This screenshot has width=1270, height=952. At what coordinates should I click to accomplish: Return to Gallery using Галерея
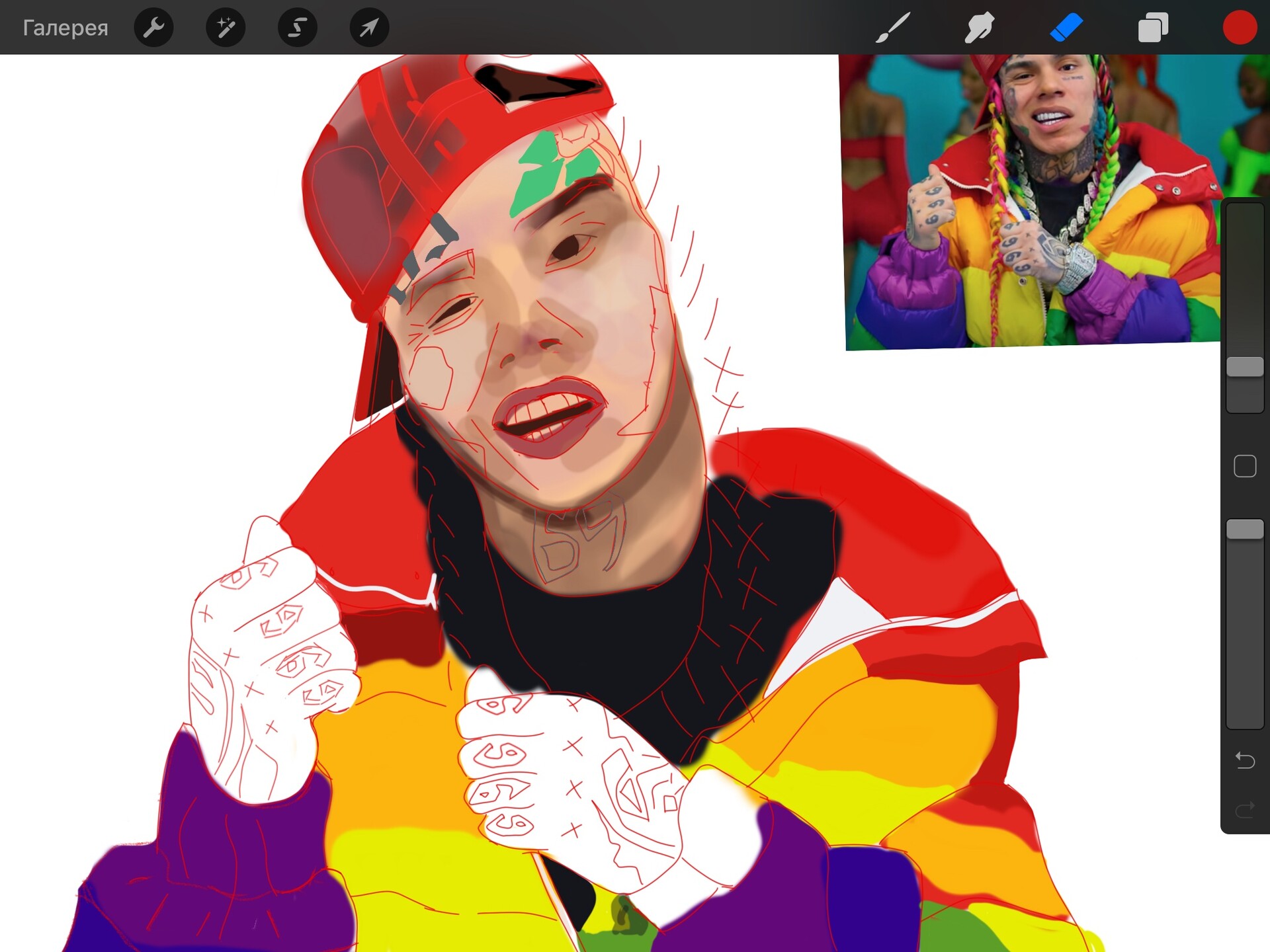coord(64,27)
